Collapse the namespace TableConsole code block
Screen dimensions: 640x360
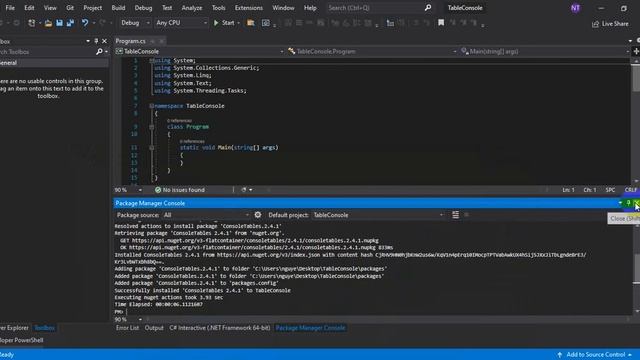pyautogui.click(x=151, y=106)
